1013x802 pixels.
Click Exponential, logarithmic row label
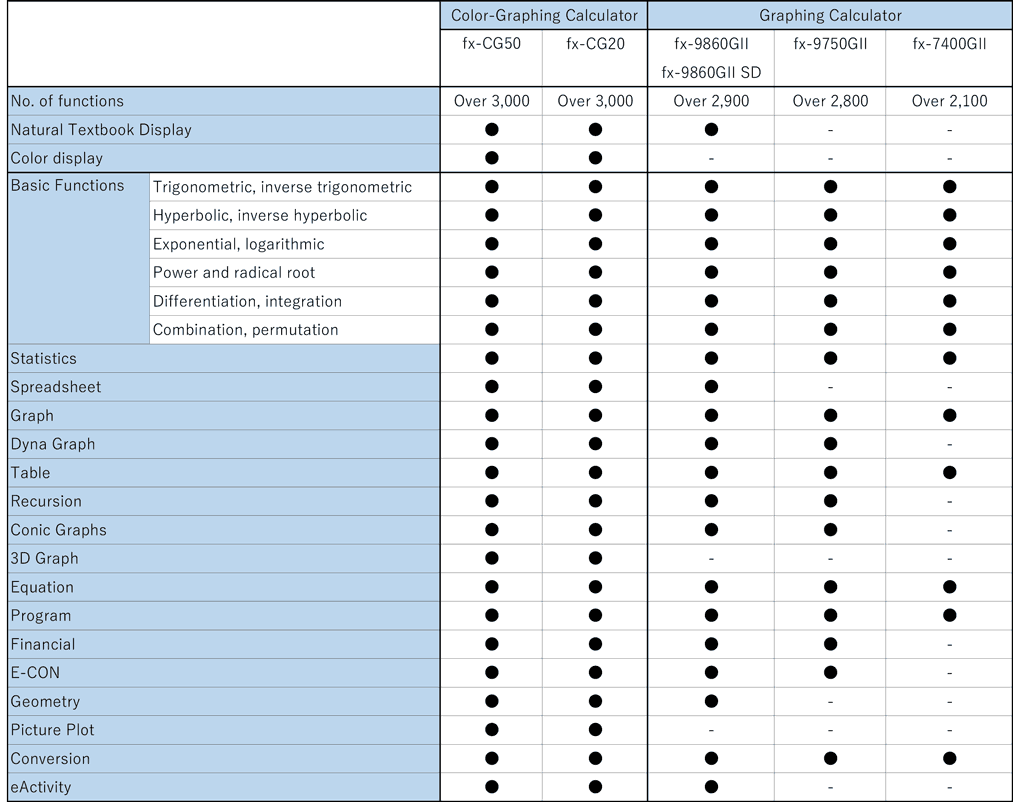(x=238, y=244)
